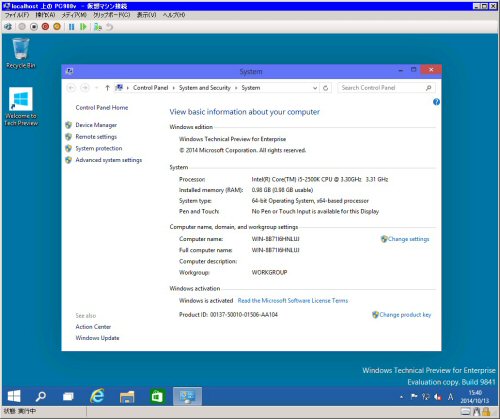Screen dimensions: 500x419
Task: Open System protection
Action: click(99, 148)
